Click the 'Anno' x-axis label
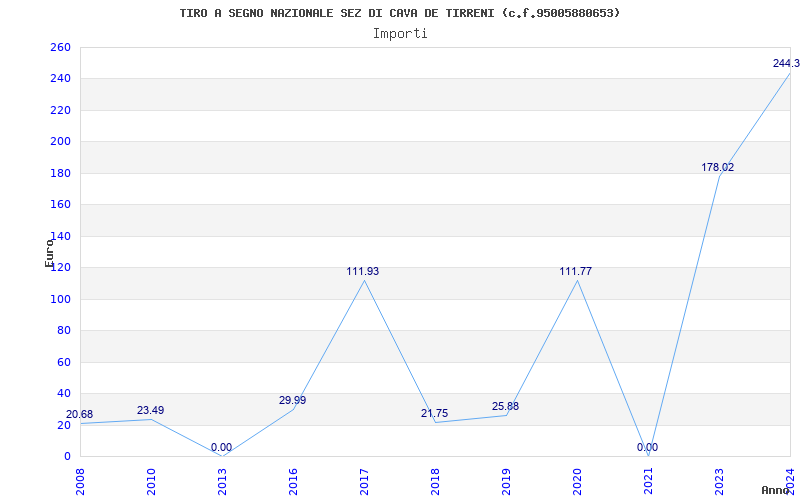 pyautogui.click(x=776, y=490)
